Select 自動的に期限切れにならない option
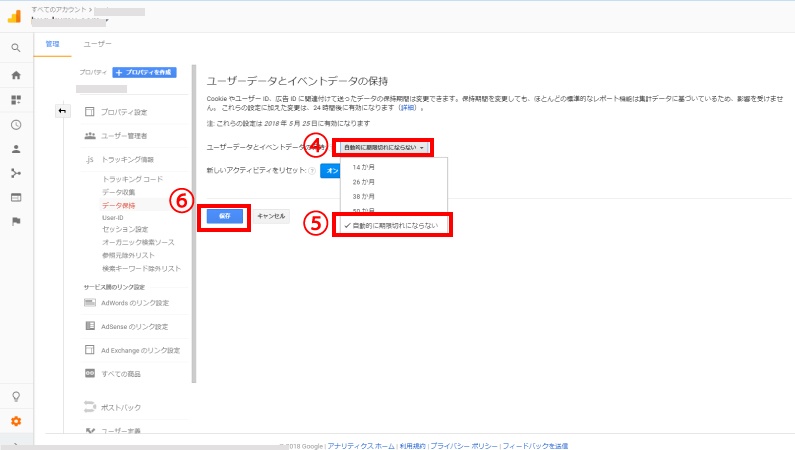The width and height of the screenshot is (795, 450). [392, 226]
